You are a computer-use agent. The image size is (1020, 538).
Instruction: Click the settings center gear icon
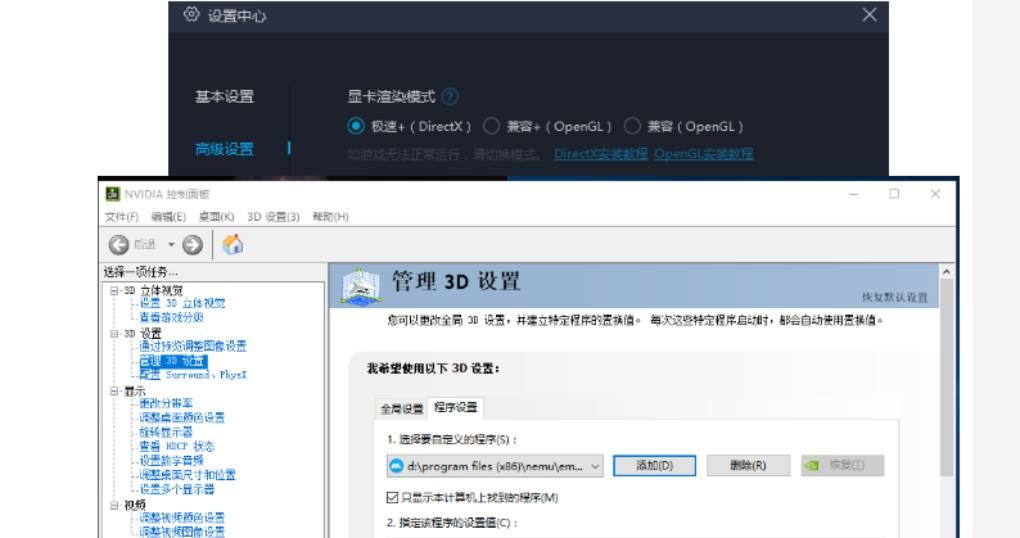(191, 14)
